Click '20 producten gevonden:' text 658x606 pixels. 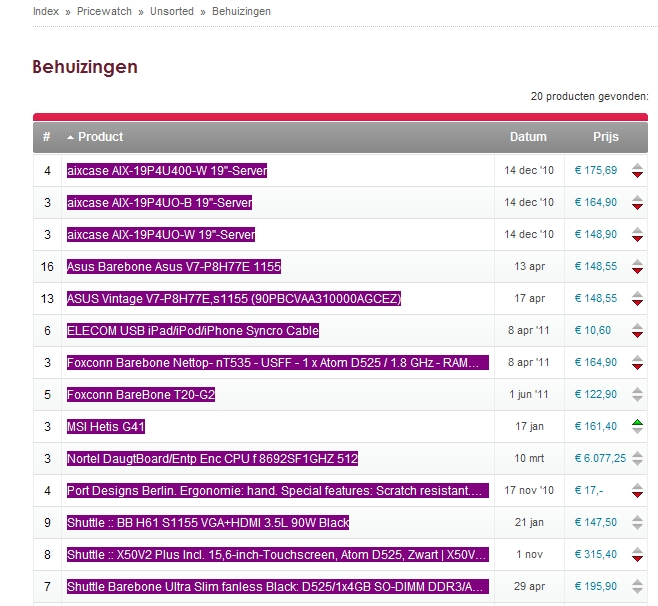coord(589,96)
